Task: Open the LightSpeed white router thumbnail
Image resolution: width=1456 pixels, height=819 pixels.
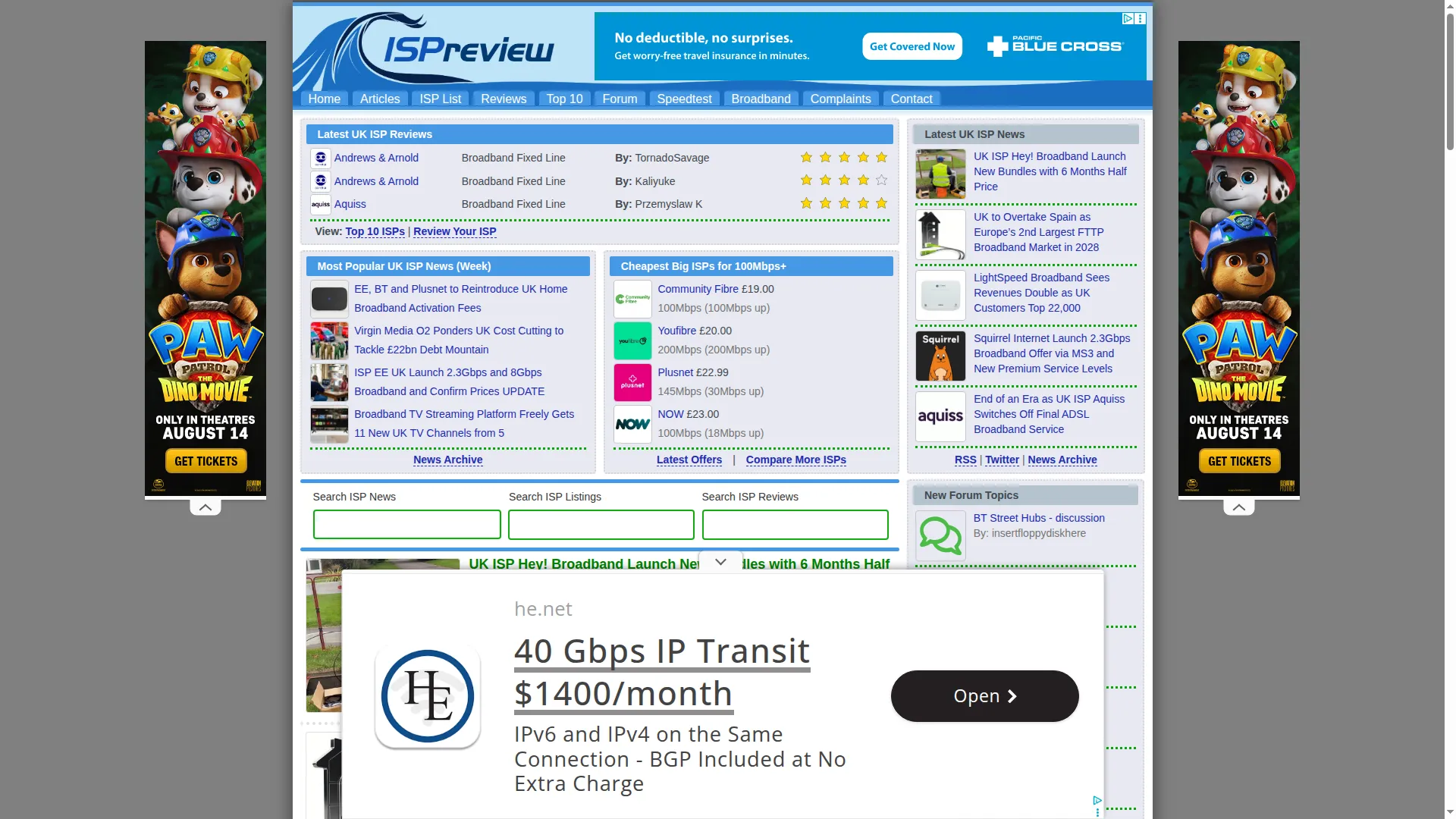Action: click(x=940, y=296)
